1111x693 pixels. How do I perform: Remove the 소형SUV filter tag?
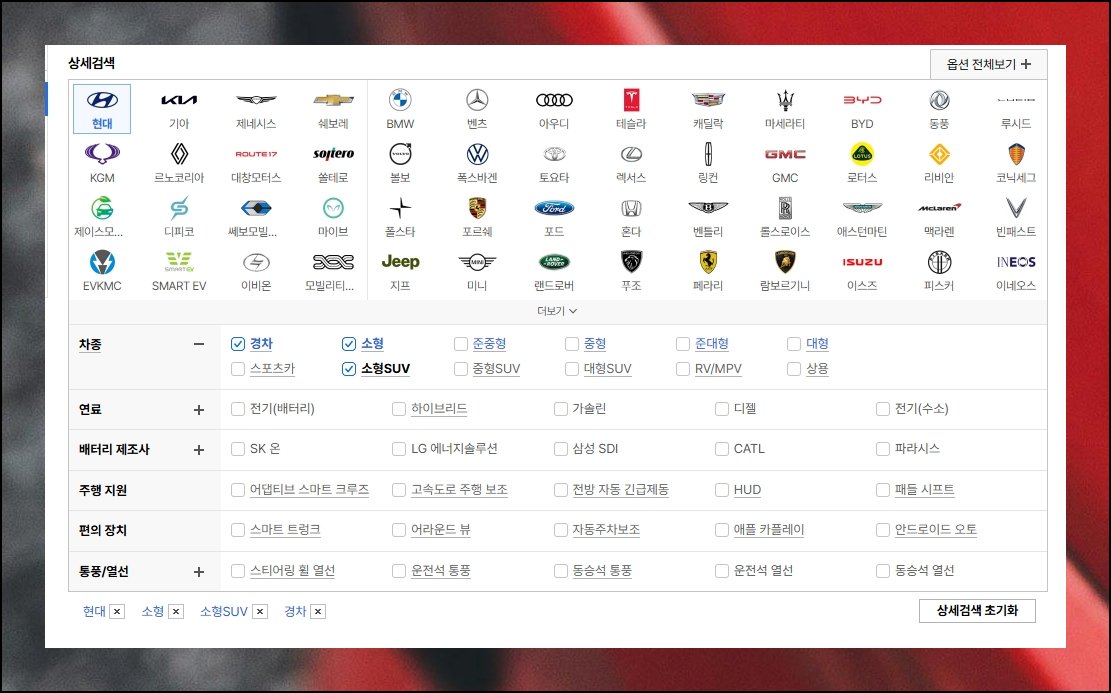260,612
